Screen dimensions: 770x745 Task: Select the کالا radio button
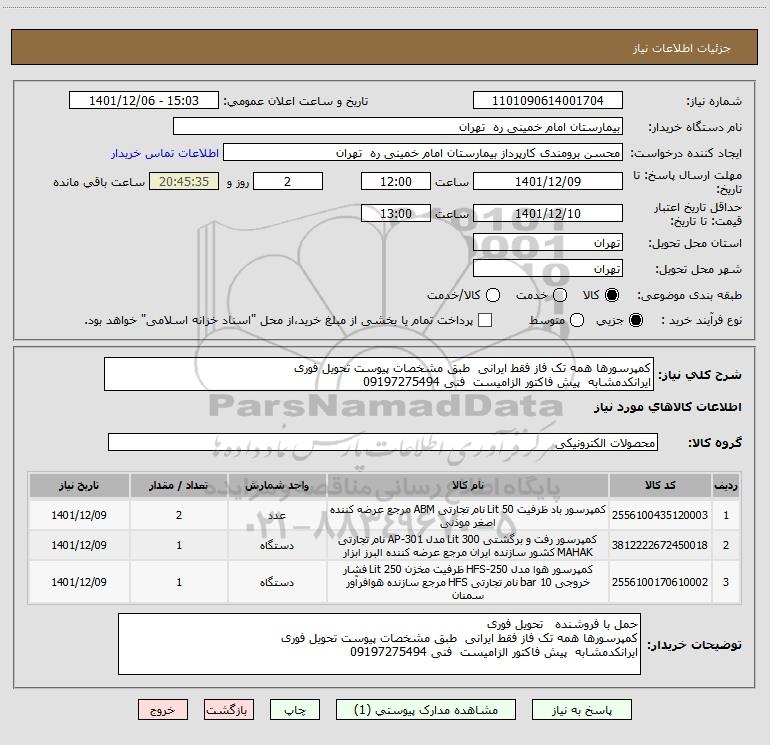pos(612,295)
